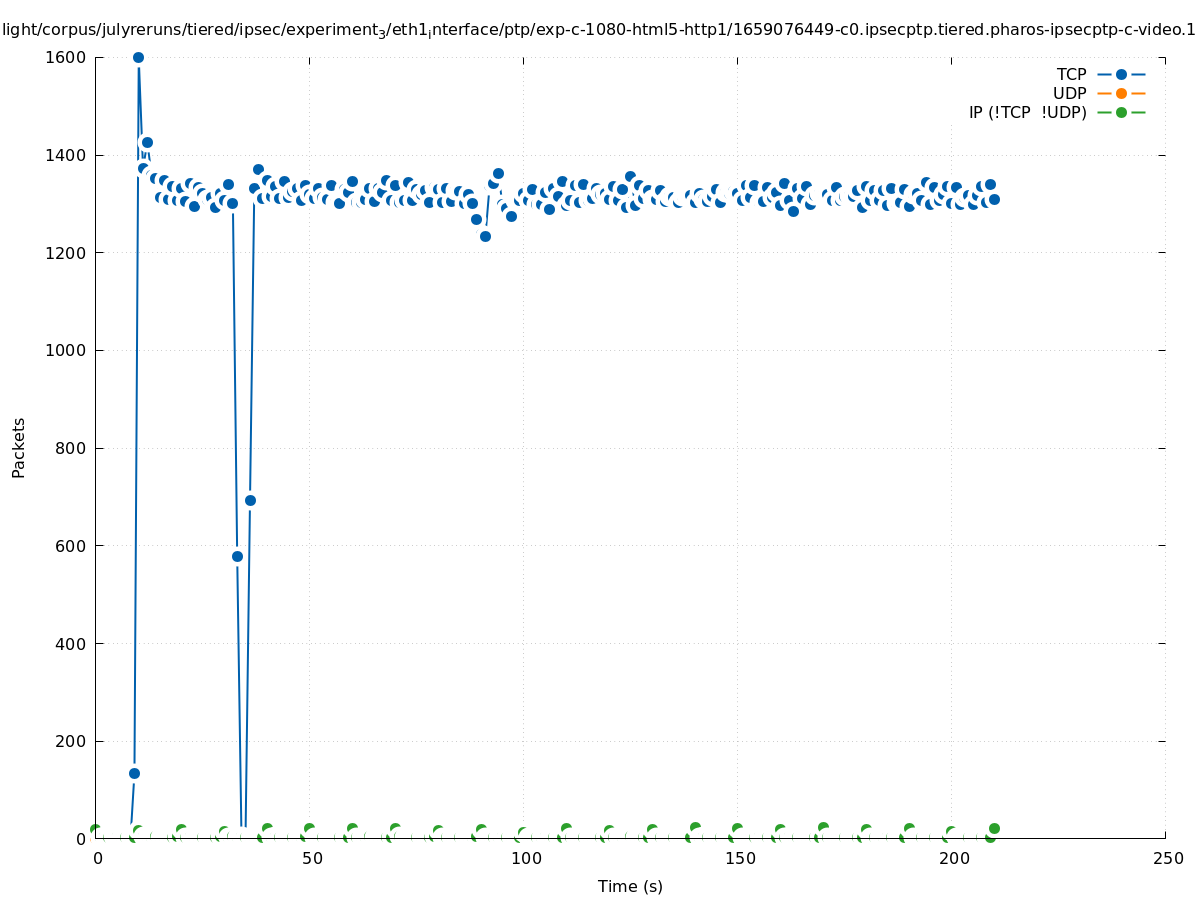Click the green IP legend marker
Viewport: 1197px width, 900px height.
pos(1121,112)
